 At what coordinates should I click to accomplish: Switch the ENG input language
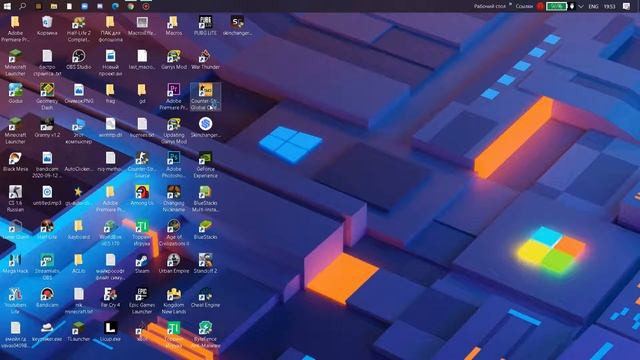[593, 6]
